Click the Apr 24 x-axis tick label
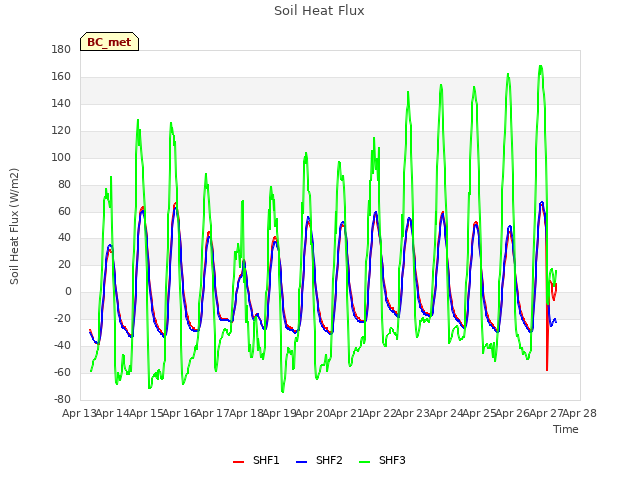The height and width of the screenshot is (480, 640). coord(446,413)
